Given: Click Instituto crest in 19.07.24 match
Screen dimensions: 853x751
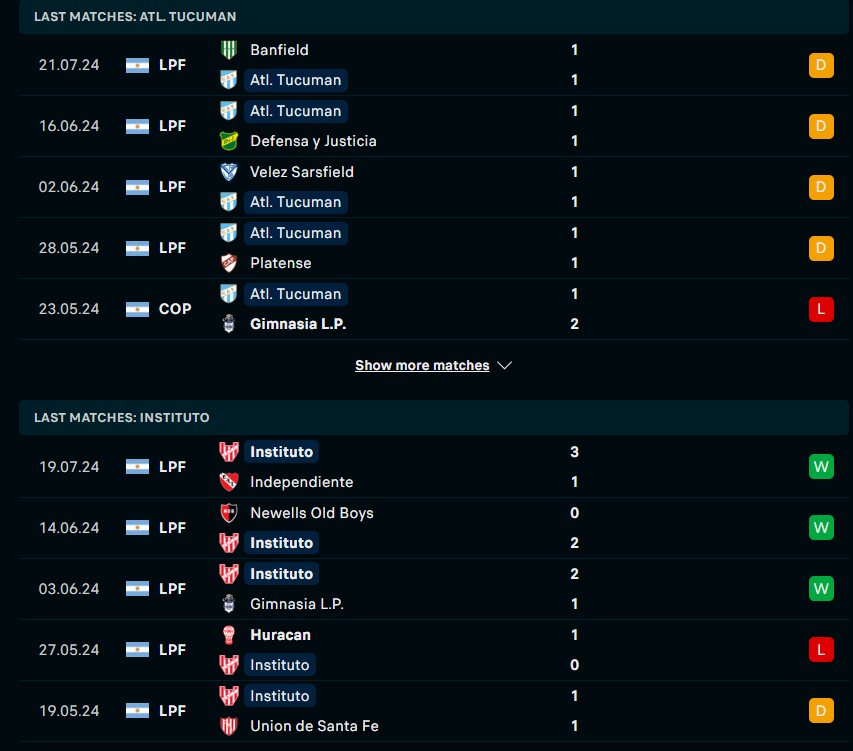Looking at the screenshot, I should click(228, 452).
